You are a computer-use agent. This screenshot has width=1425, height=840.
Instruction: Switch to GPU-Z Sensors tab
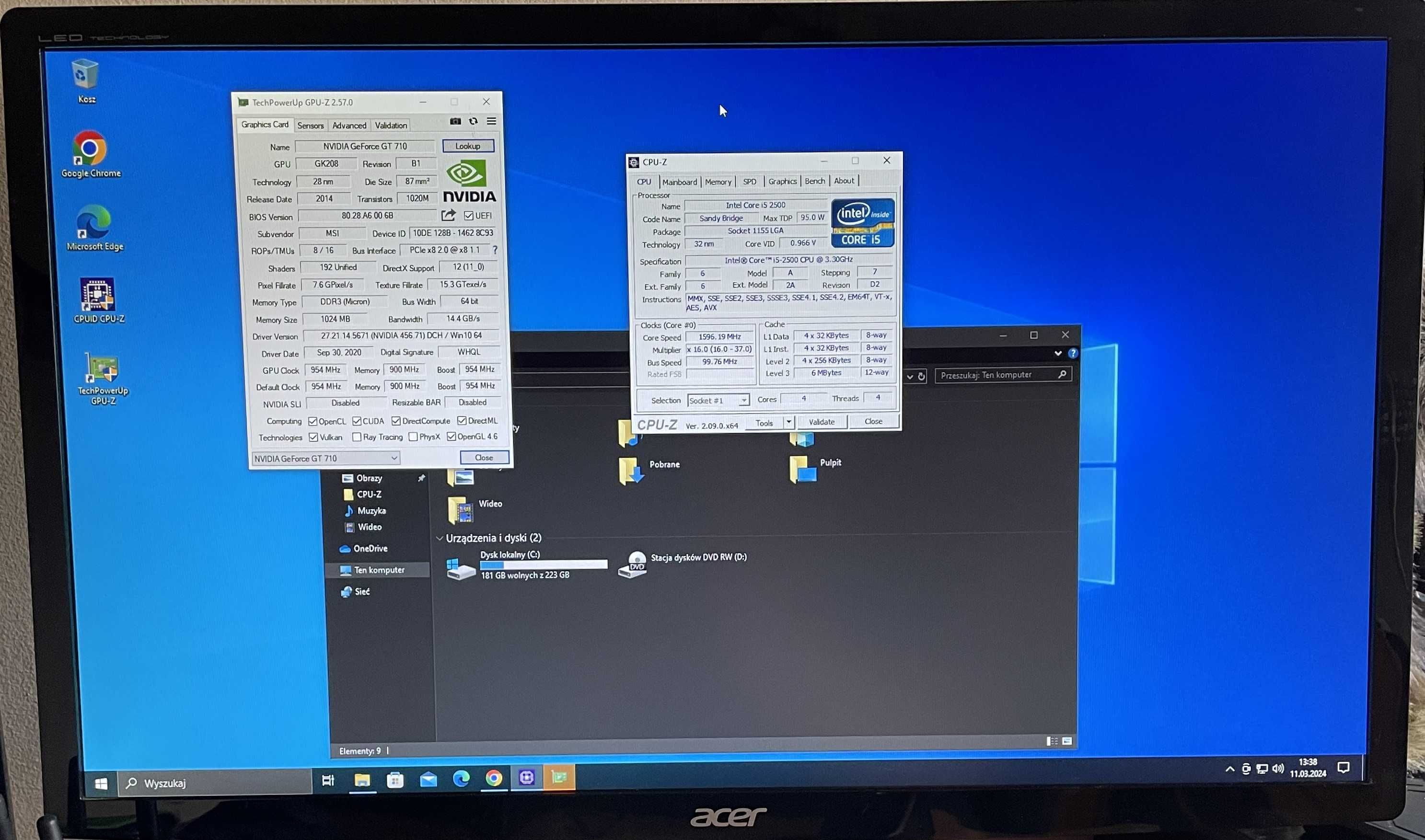310,126
